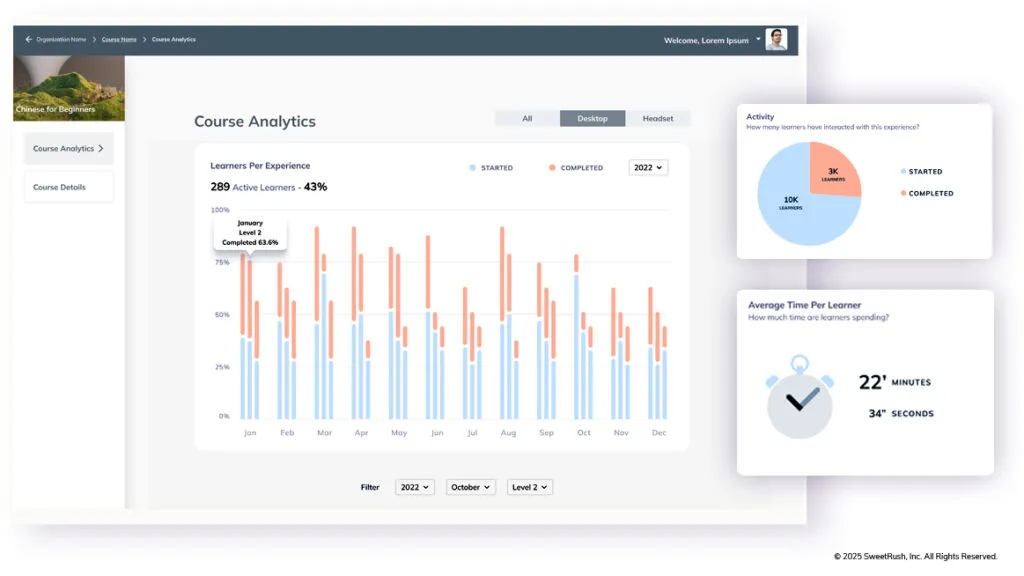
Task: Click Course Analytics in the breadcrumb trail
Action: click(173, 40)
